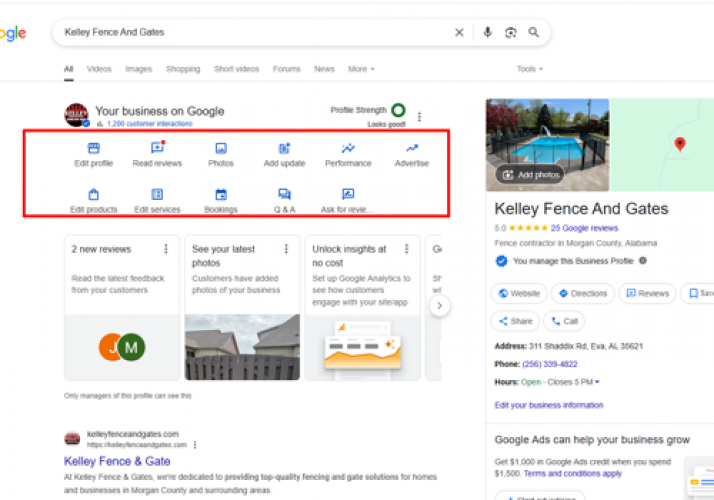Expand business hours details
The height and width of the screenshot is (500, 714).
pyautogui.click(x=597, y=382)
